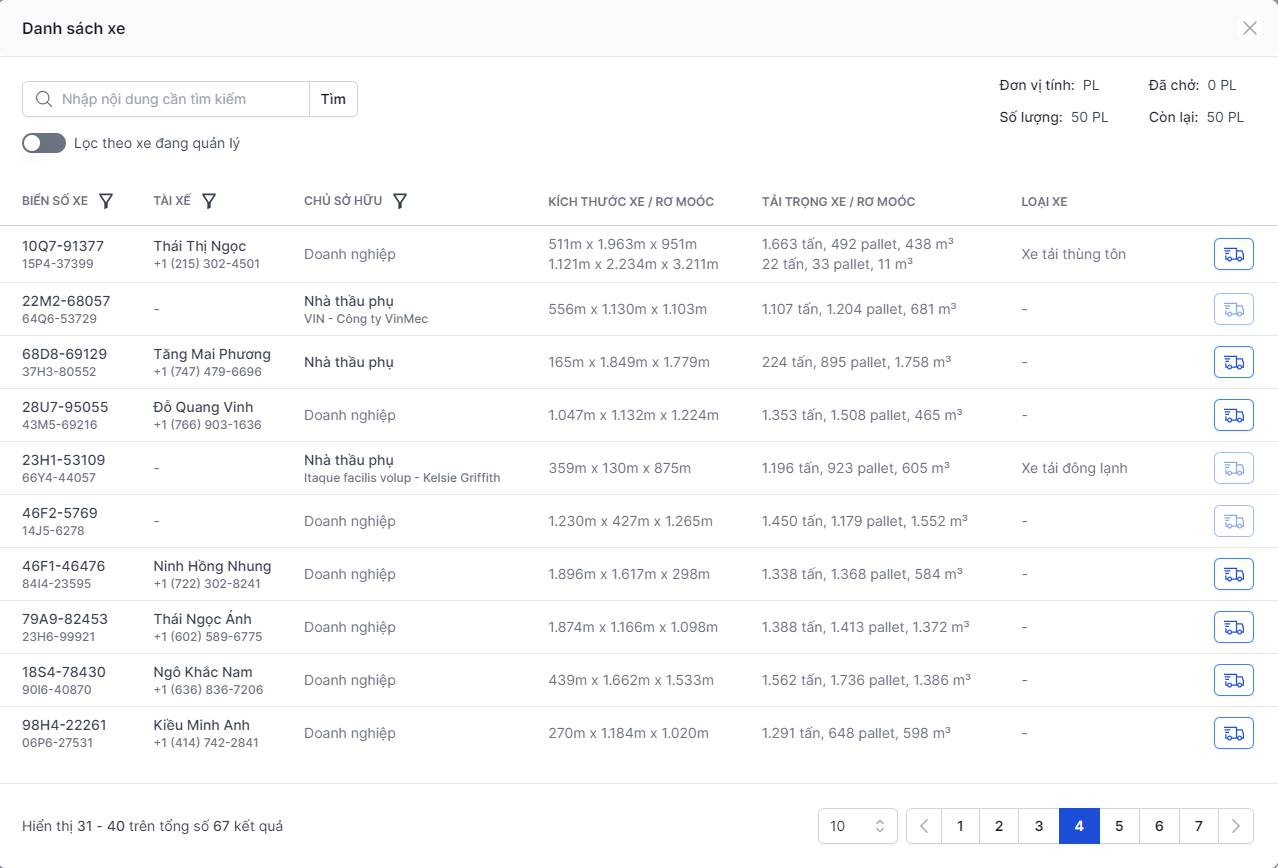Select page 7 in pagination
The image size is (1278, 868).
click(1198, 826)
